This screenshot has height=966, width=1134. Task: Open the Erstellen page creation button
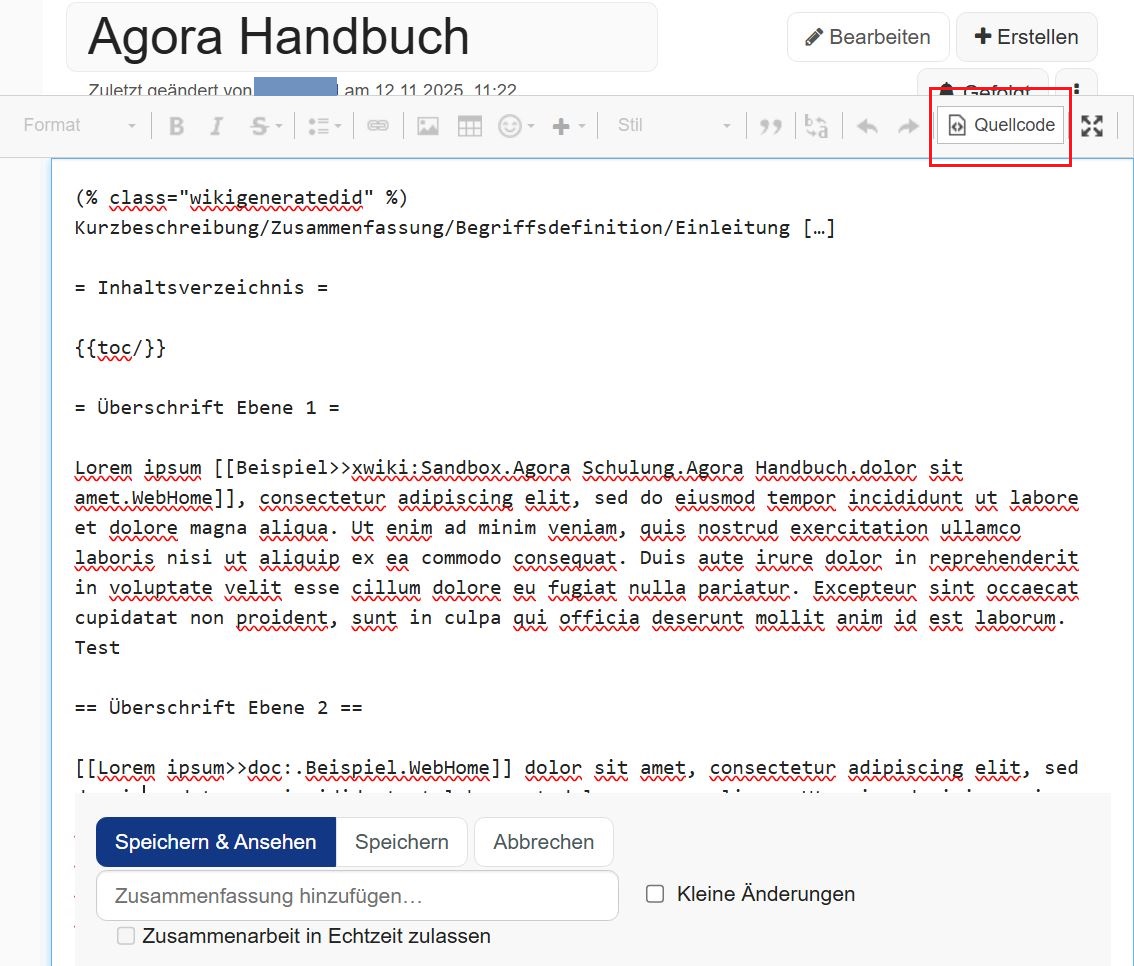point(1026,37)
